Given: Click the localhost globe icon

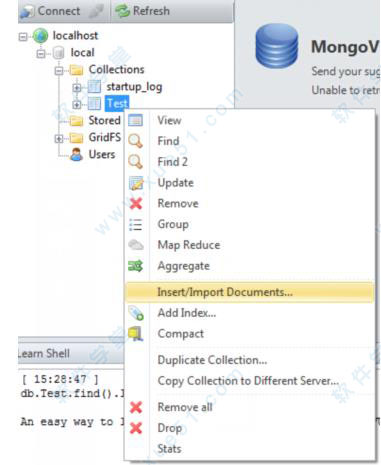Looking at the screenshot, I should 40,36.
